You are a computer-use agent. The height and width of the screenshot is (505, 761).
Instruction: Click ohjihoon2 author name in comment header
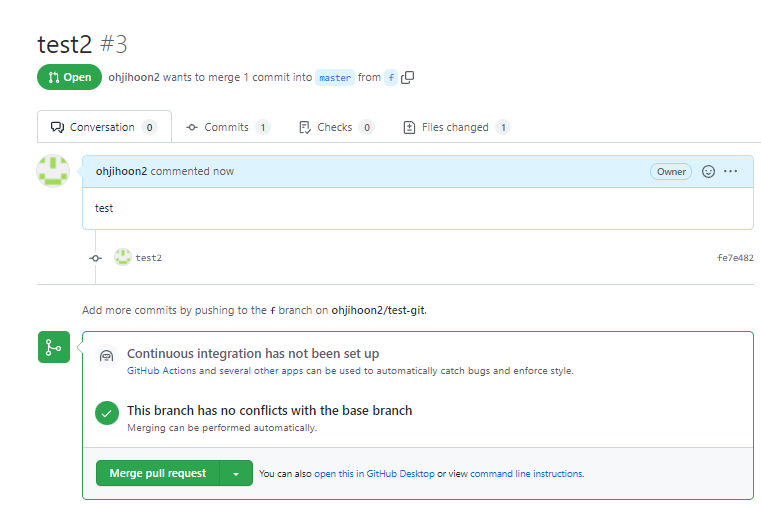pyautogui.click(x=121, y=171)
